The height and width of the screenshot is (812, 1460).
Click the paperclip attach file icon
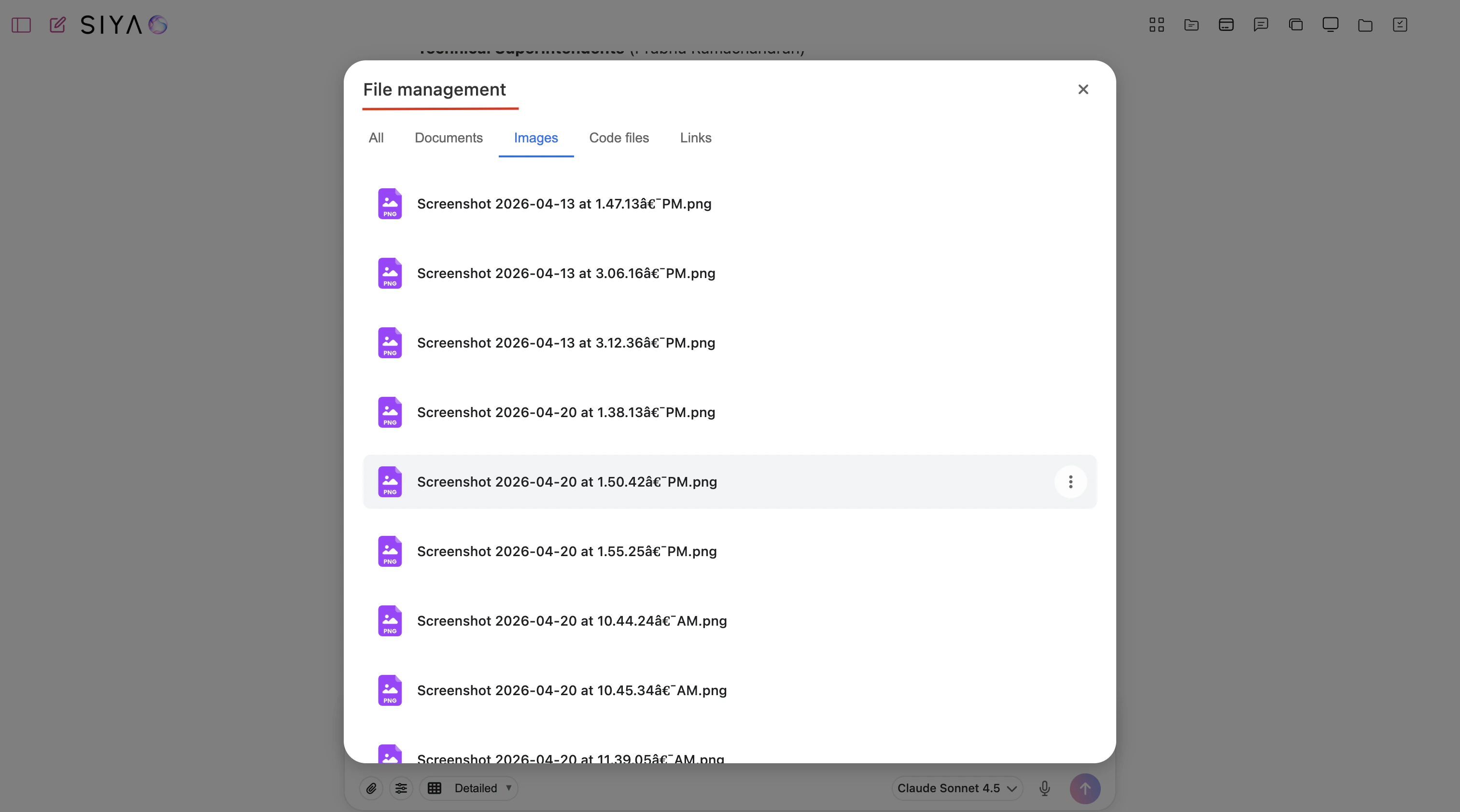371,788
